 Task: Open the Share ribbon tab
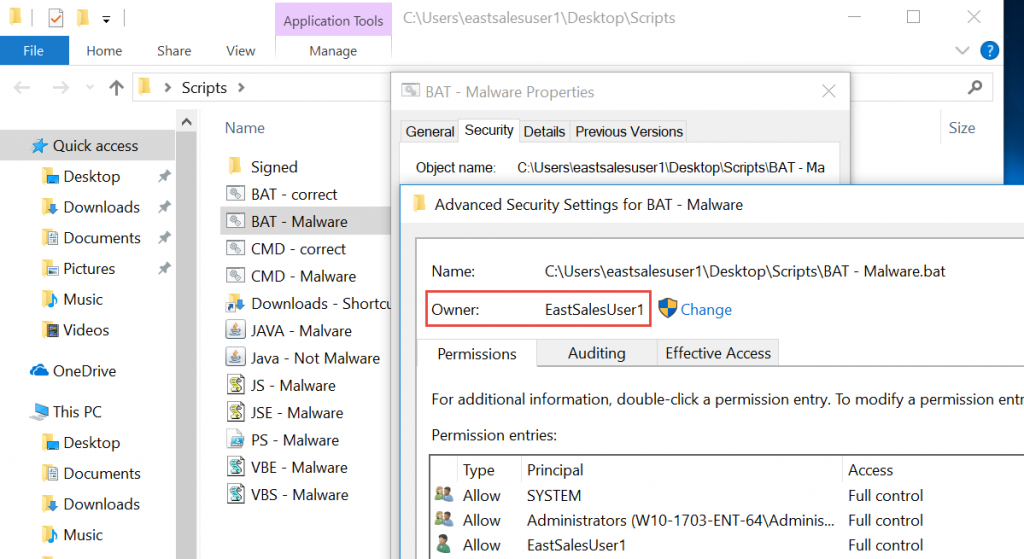[174, 50]
